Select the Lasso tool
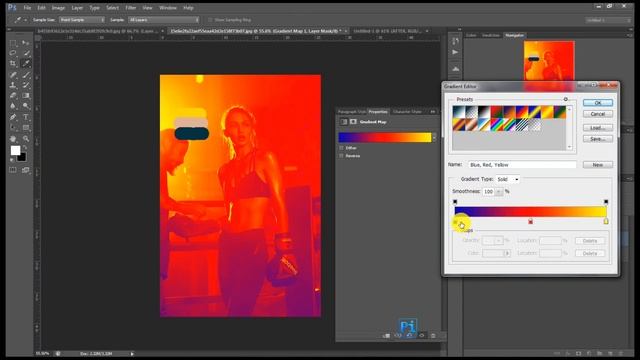The width and height of the screenshot is (640, 360). click(13, 53)
